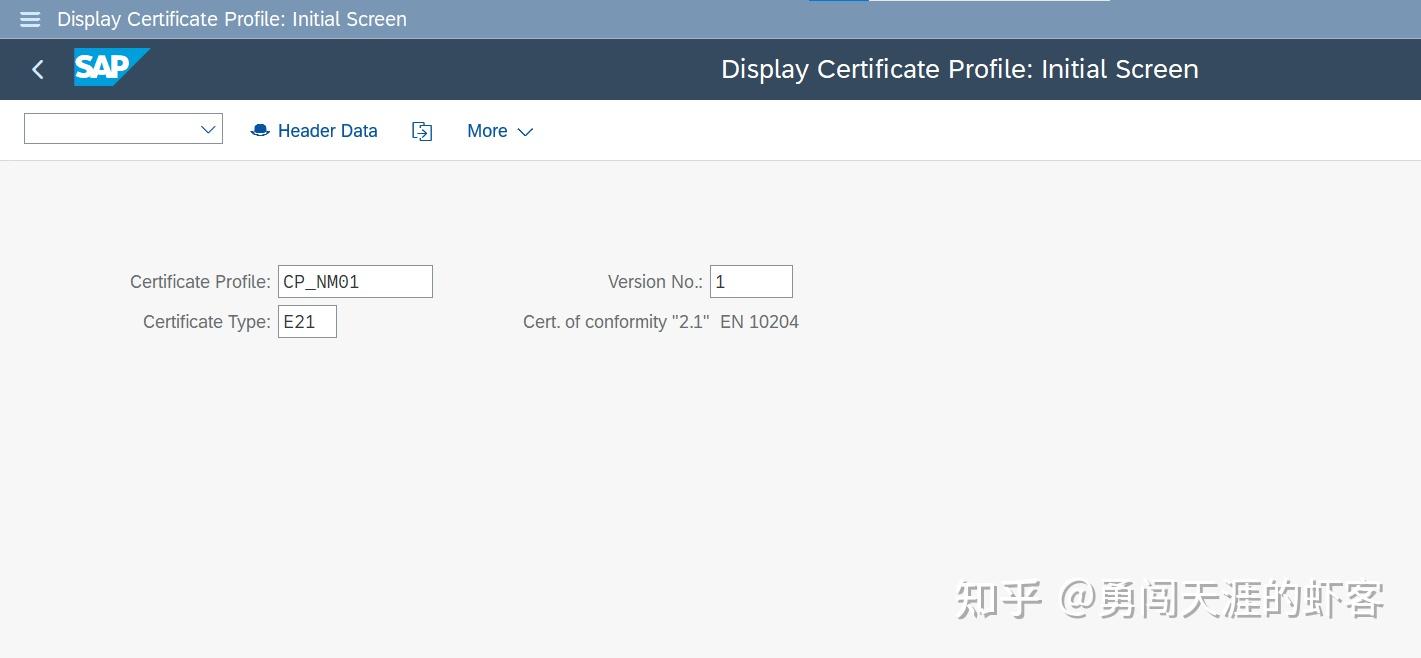1421x658 pixels.
Task: Click the Cert. of conformity EN 10204 text
Action: tap(660, 321)
